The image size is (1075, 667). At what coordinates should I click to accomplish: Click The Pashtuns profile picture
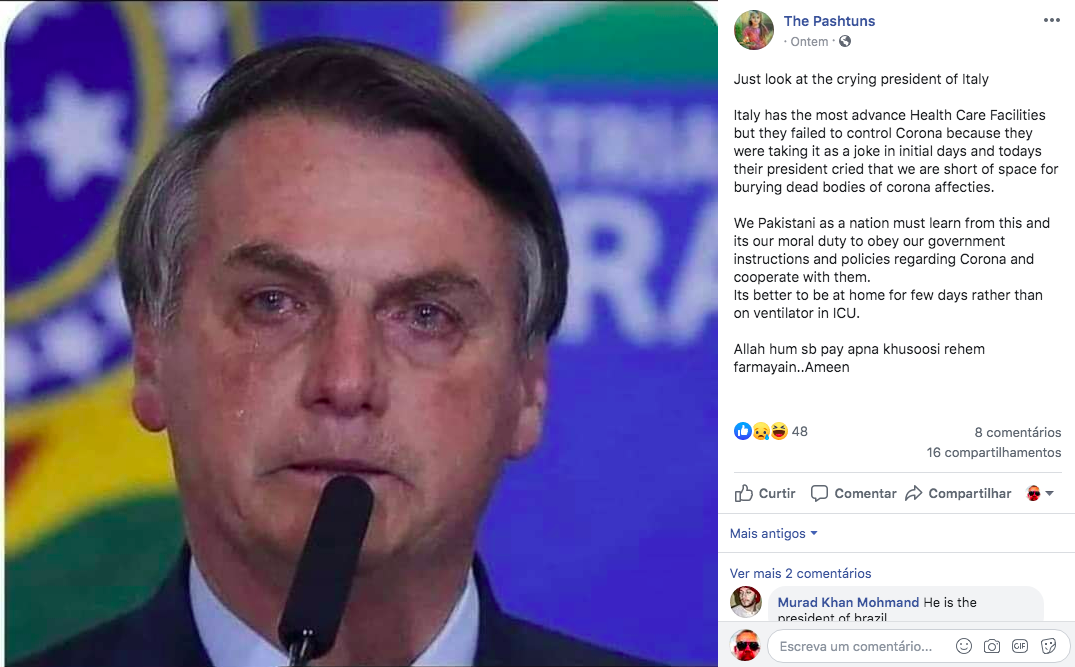click(753, 30)
